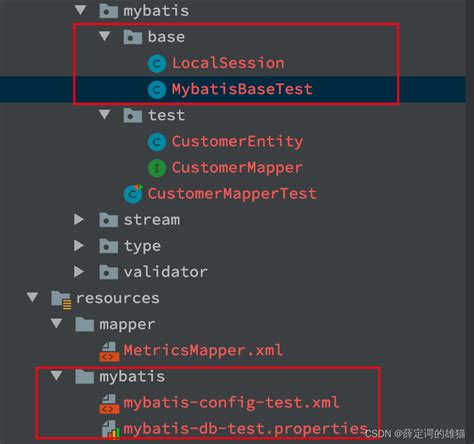Collapse the resources folder arrow
The height and width of the screenshot is (444, 474).
(x=32, y=297)
